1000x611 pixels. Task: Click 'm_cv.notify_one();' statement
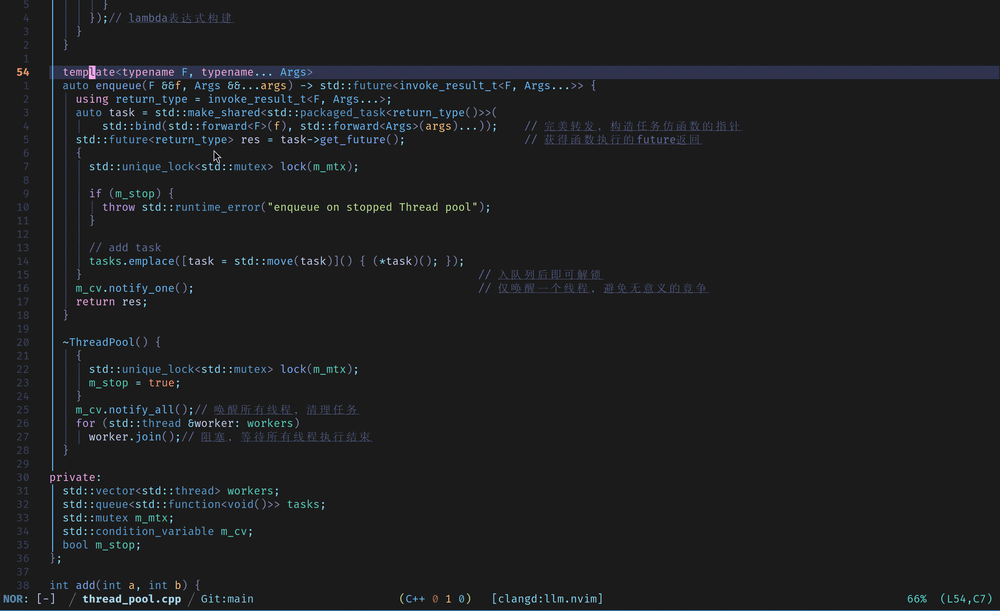point(135,288)
